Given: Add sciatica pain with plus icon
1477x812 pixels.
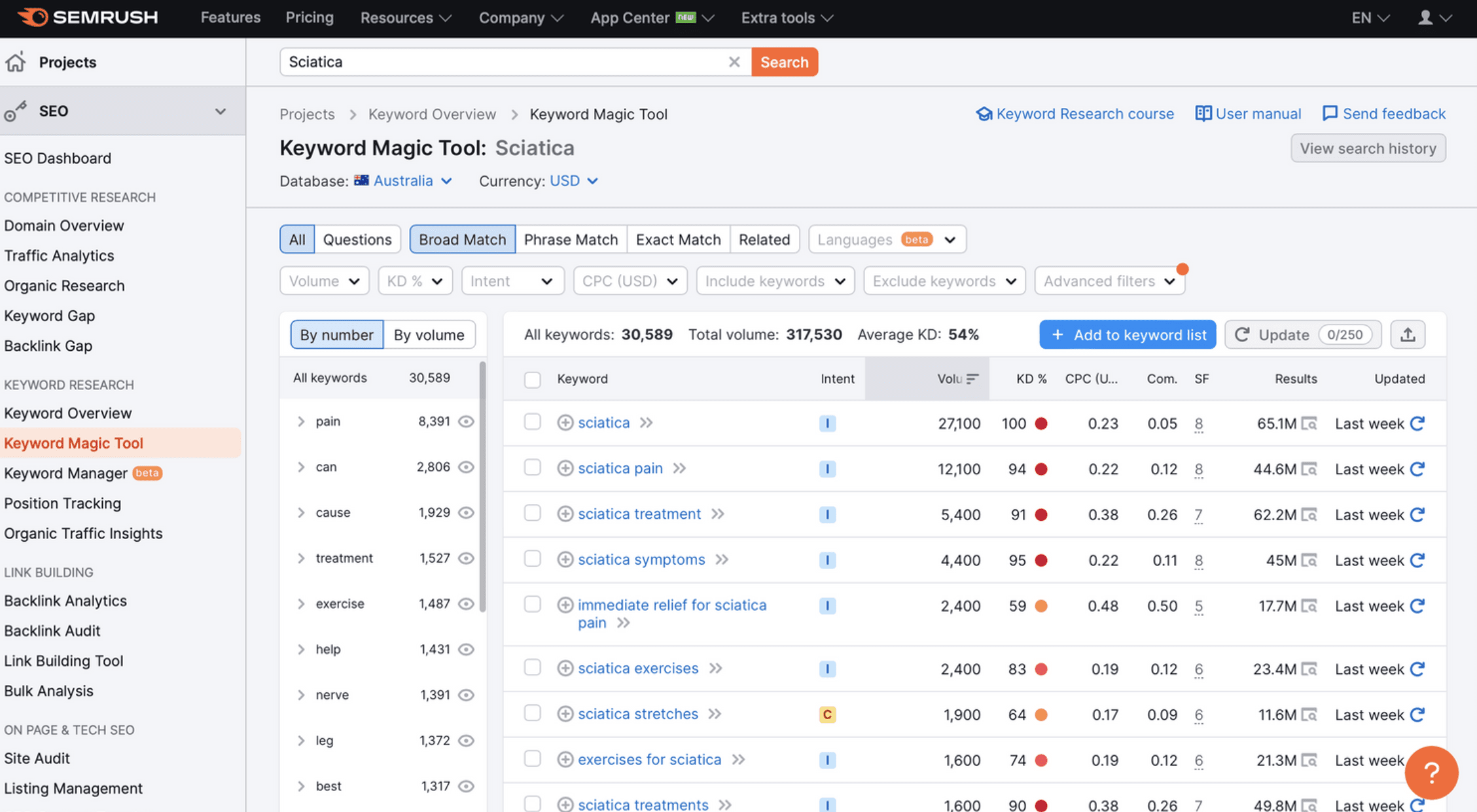Looking at the screenshot, I should [565, 468].
